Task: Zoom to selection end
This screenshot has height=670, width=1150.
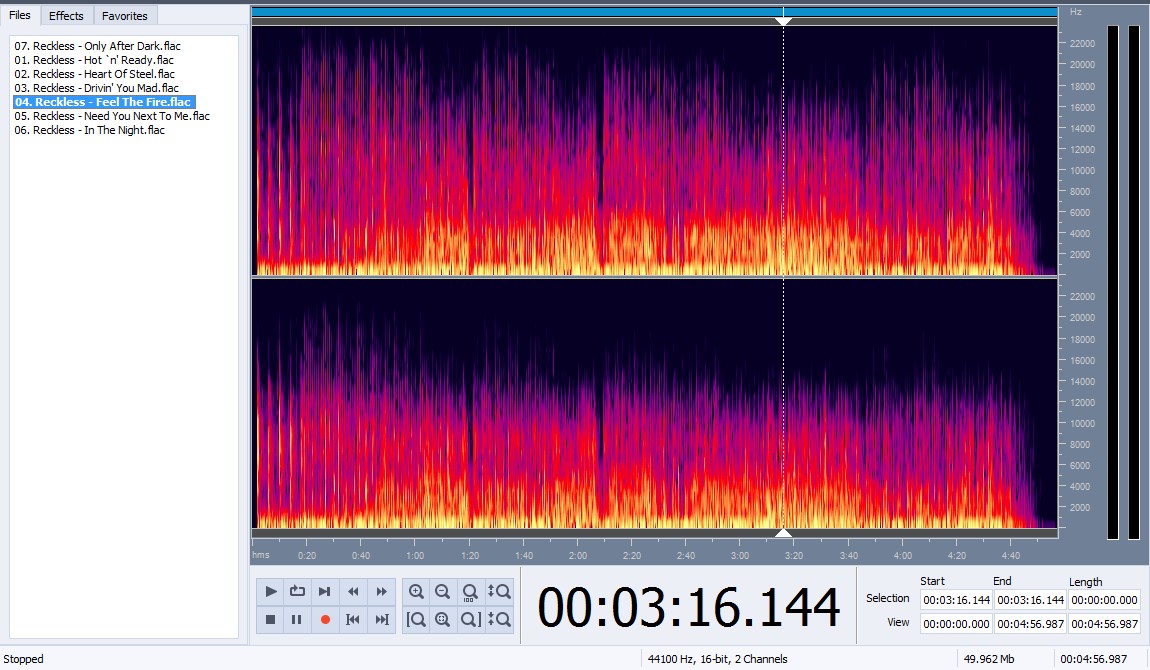Action: click(470, 619)
